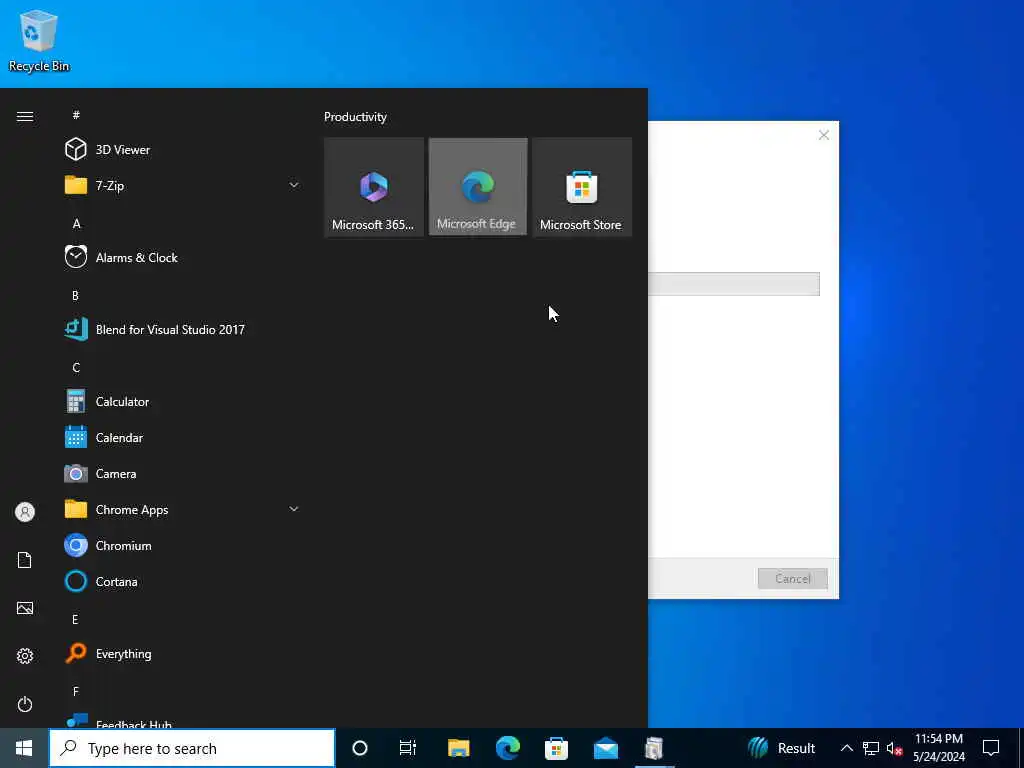Expand the Start menu hamburger button
The height and width of the screenshot is (768, 1024).
(x=25, y=116)
